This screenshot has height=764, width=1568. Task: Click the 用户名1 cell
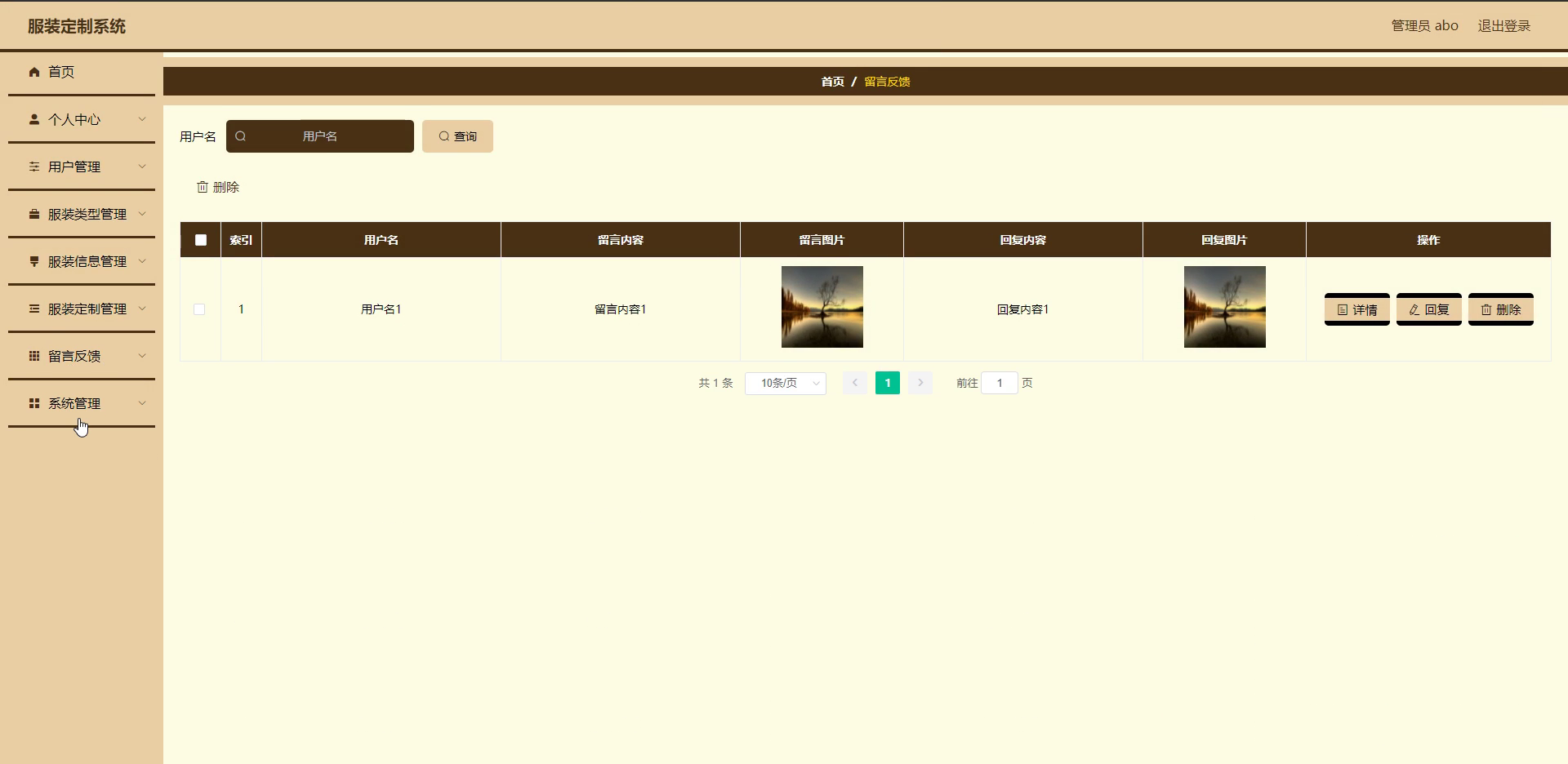[x=381, y=309]
